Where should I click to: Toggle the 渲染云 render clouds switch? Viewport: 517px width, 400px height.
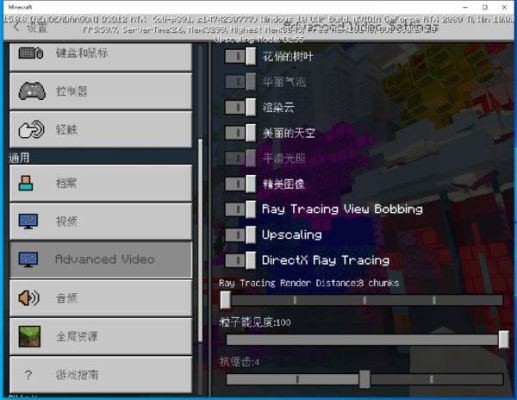pyautogui.click(x=240, y=107)
